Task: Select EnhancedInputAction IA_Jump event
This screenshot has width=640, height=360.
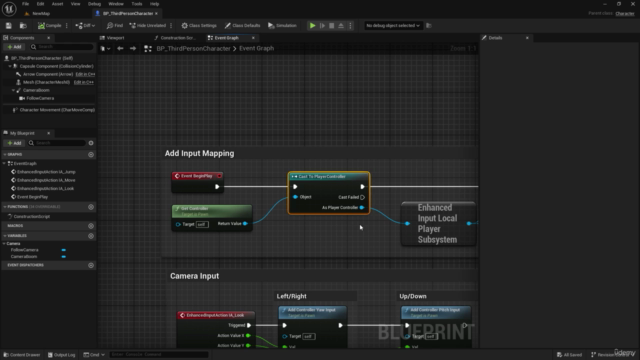Action: tap(46, 172)
